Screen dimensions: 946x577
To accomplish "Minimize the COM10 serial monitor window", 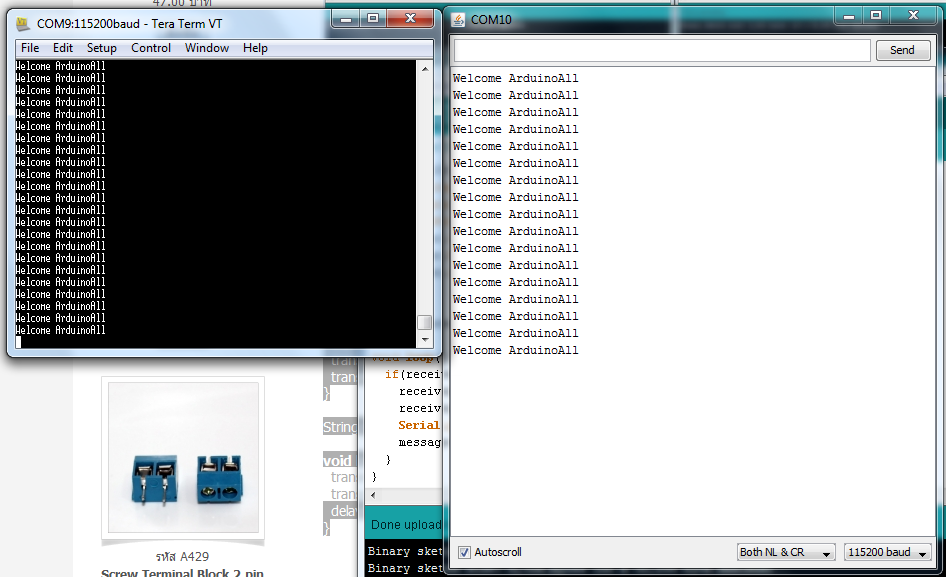I will click(x=848, y=16).
